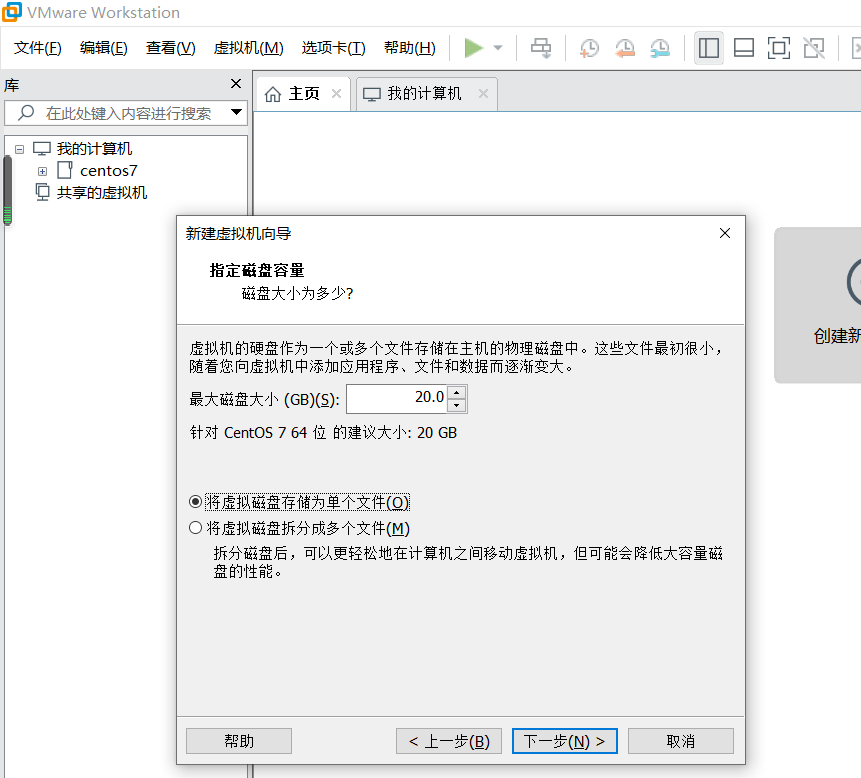Select 将虚拟磁盘拆分成多个文件 option
The height and width of the screenshot is (778, 861).
pos(300,528)
